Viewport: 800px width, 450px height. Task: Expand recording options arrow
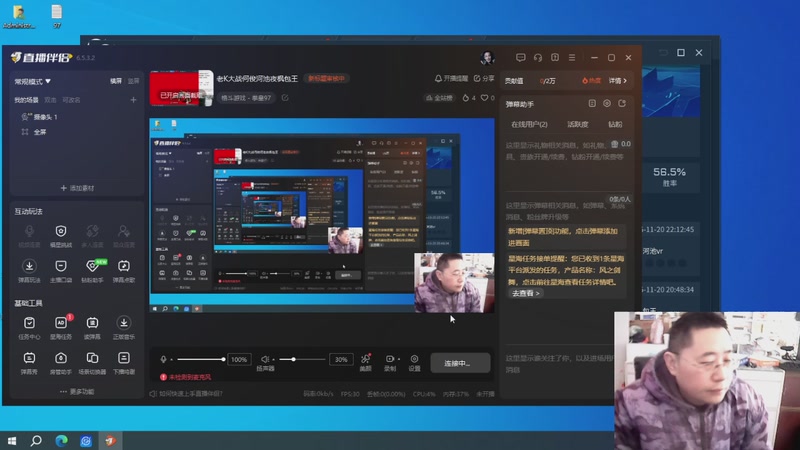398,359
